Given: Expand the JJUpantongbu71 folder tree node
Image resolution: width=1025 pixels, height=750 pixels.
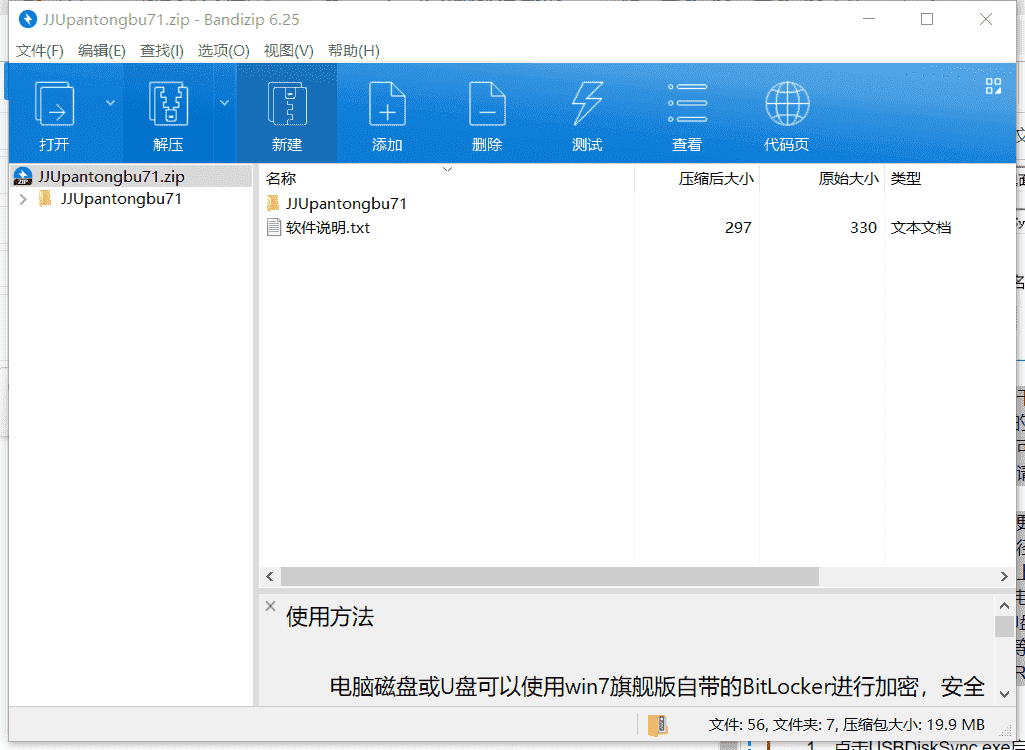Looking at the screenshot, I should [24, 199].
